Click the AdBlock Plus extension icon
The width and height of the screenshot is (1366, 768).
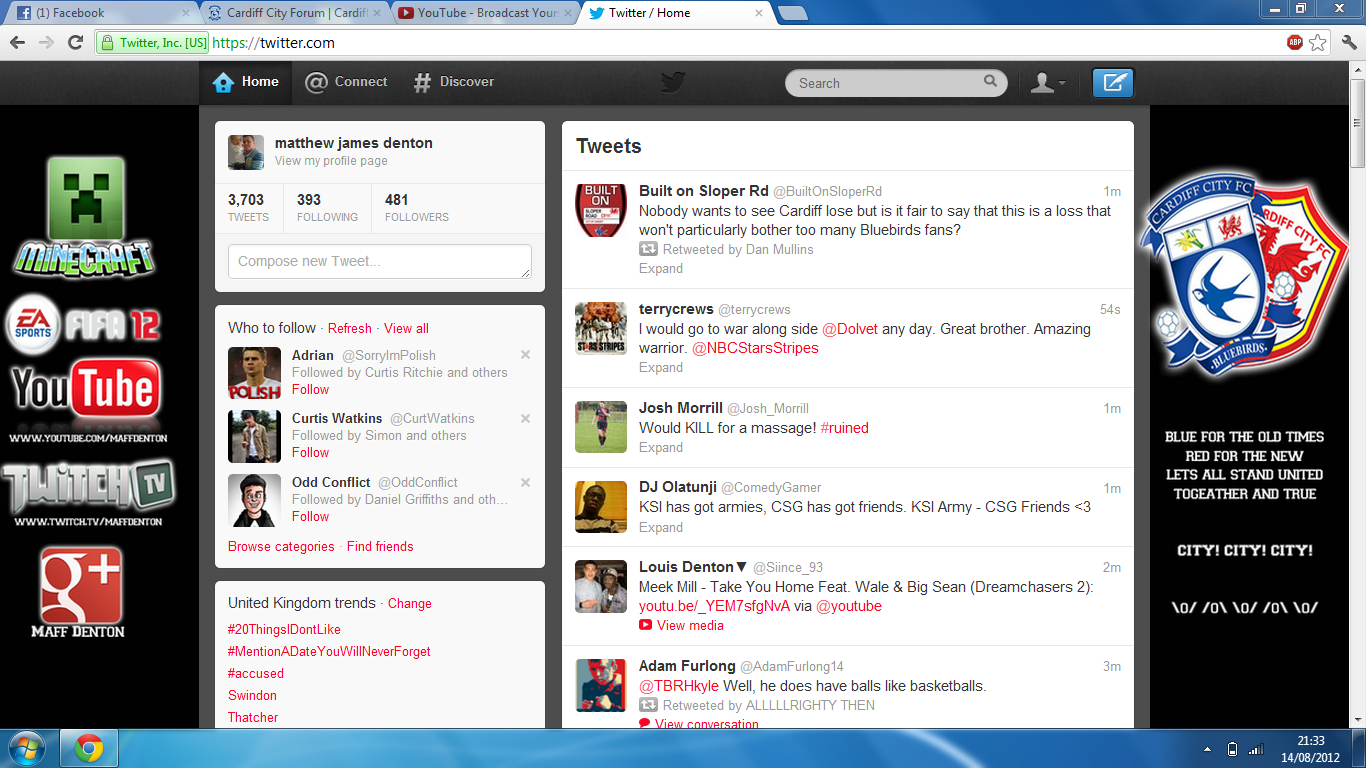point(1295,42)
